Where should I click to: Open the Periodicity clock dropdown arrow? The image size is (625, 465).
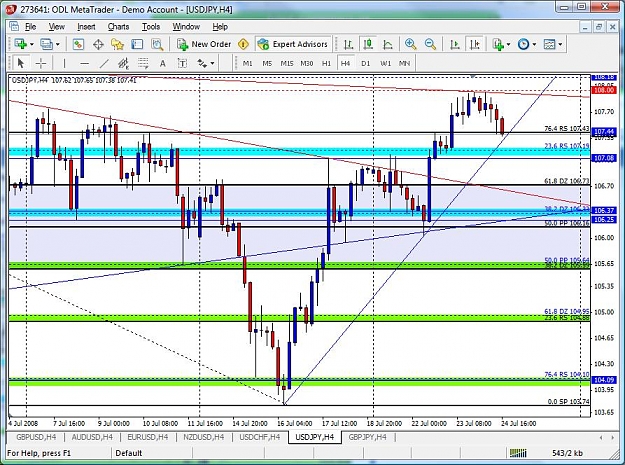click(x=534, y=44)
